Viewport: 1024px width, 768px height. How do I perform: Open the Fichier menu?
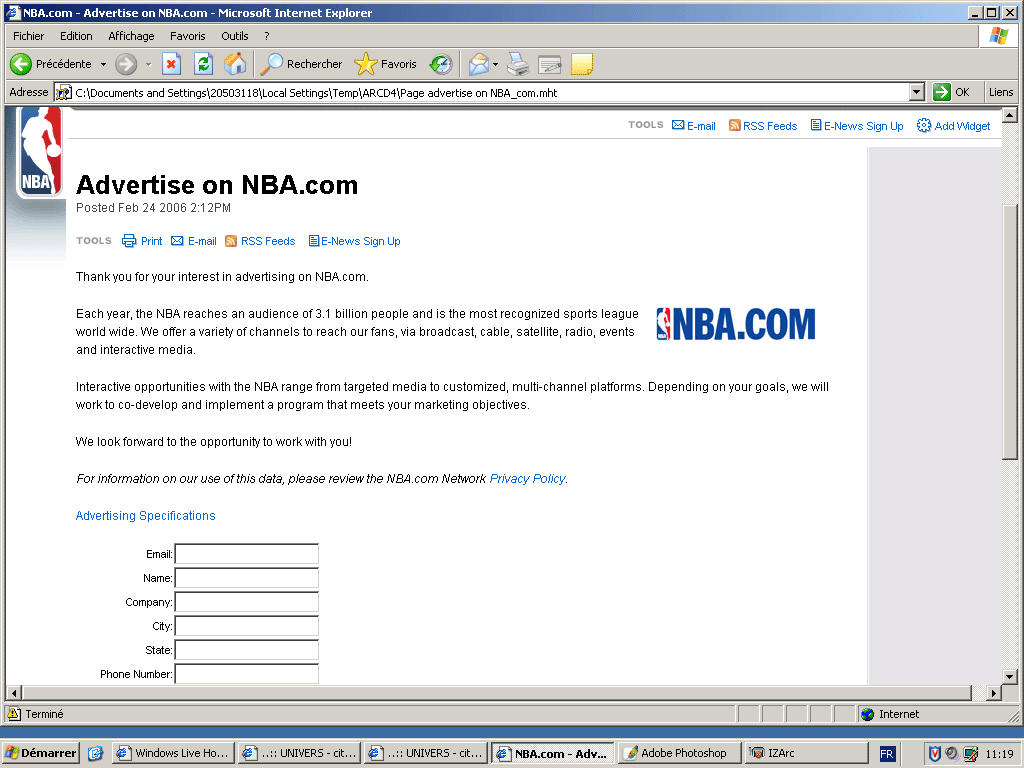tap(29, 36)
